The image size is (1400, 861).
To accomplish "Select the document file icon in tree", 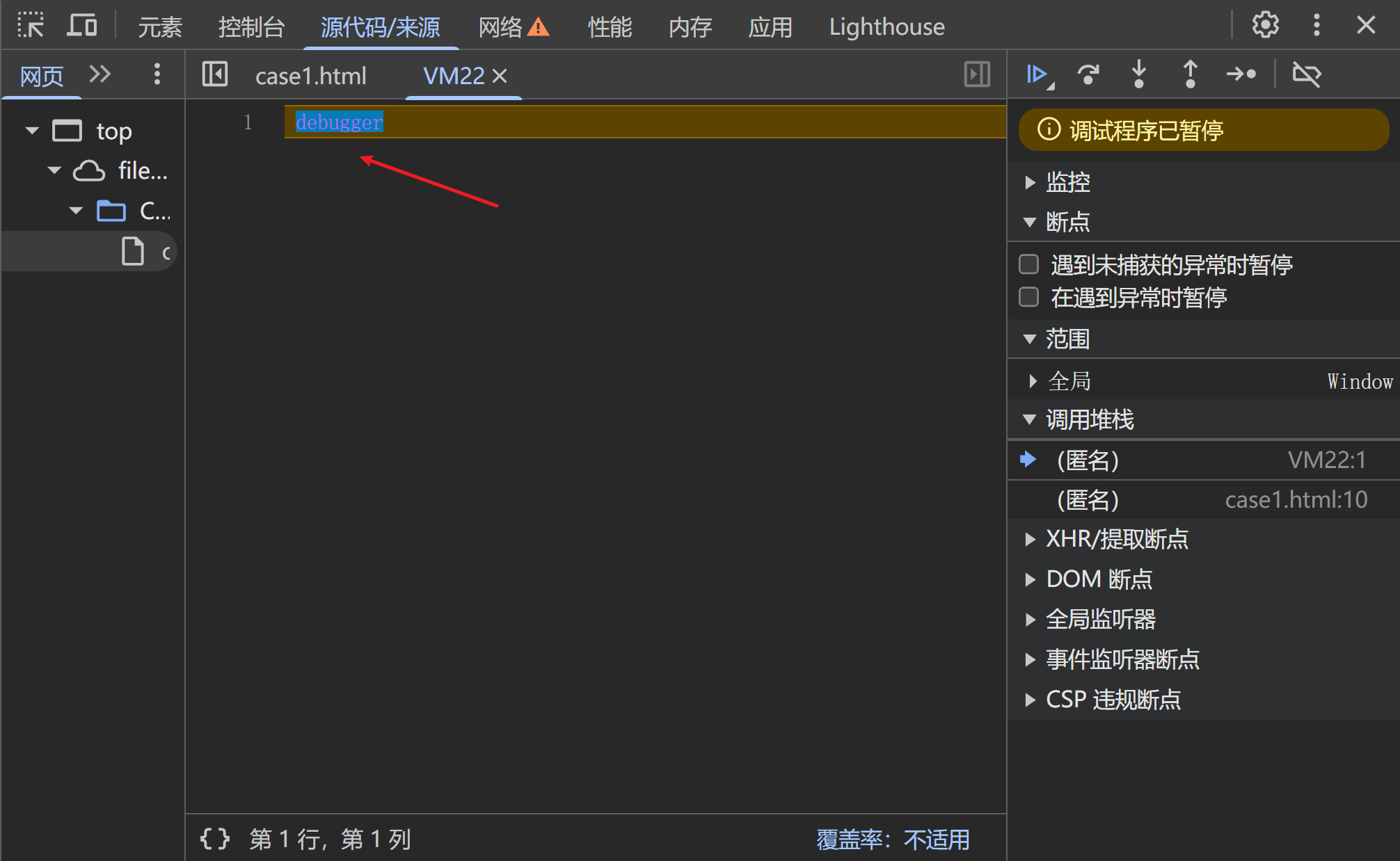I will tap(133, 251).
